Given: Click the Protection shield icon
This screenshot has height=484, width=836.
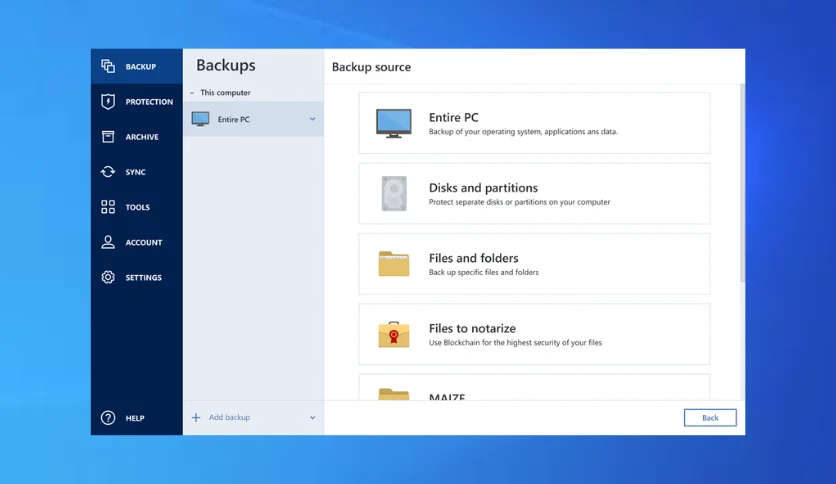Looking at the screenshot, I should click(x=108, y=101).
